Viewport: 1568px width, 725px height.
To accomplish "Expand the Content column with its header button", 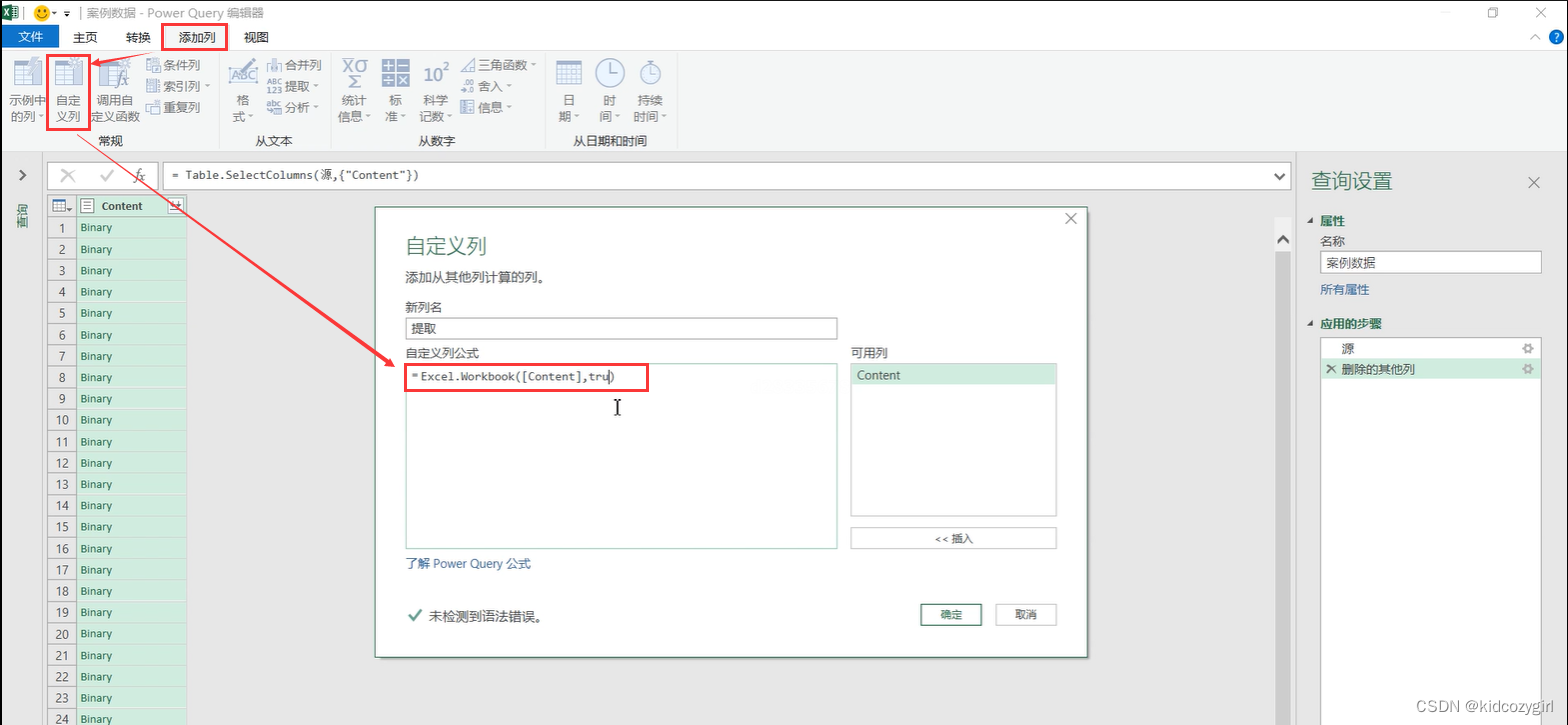I will click(x=176, y=206).
